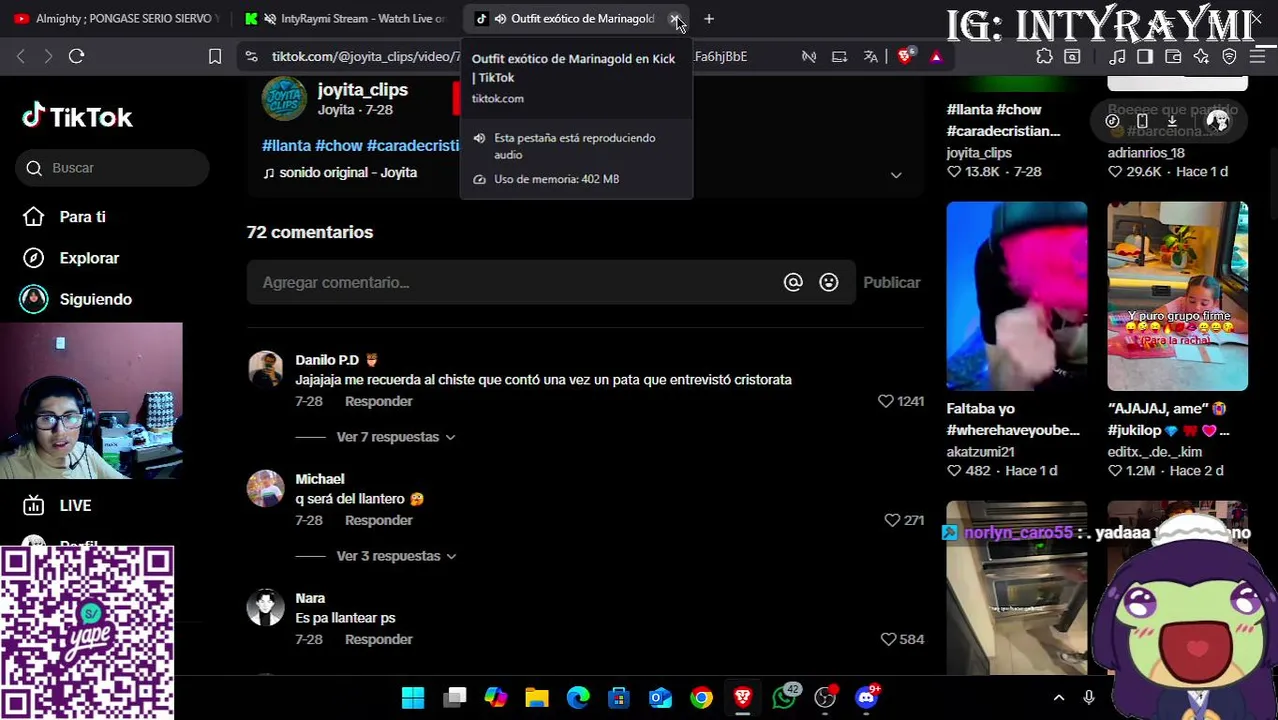Open site settings icon in address bar
Viewport: 1278px width, 720px height.
pos(251,57)
